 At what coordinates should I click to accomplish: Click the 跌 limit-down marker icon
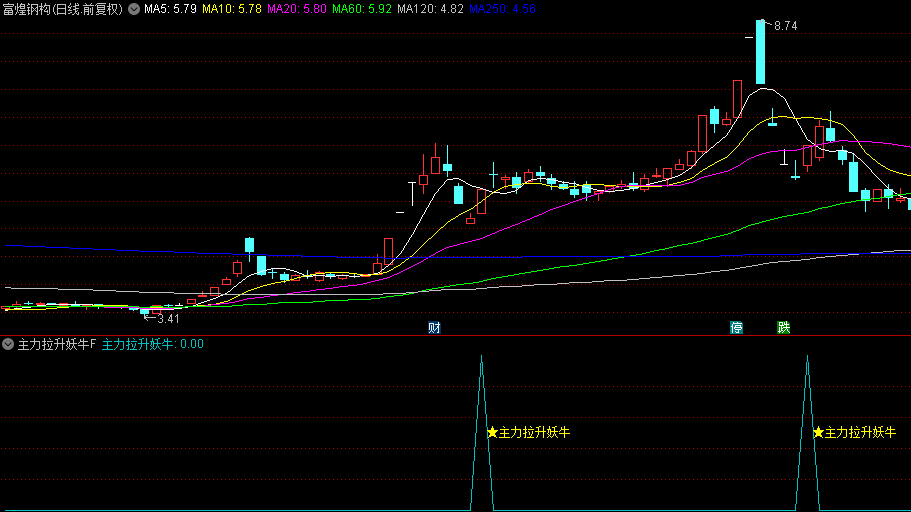[784, 328]
